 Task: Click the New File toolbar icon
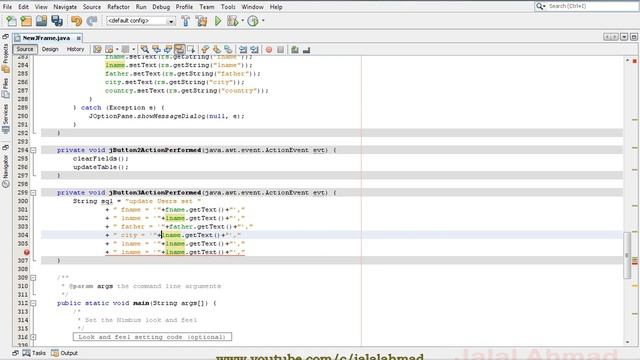coord(11,21)
